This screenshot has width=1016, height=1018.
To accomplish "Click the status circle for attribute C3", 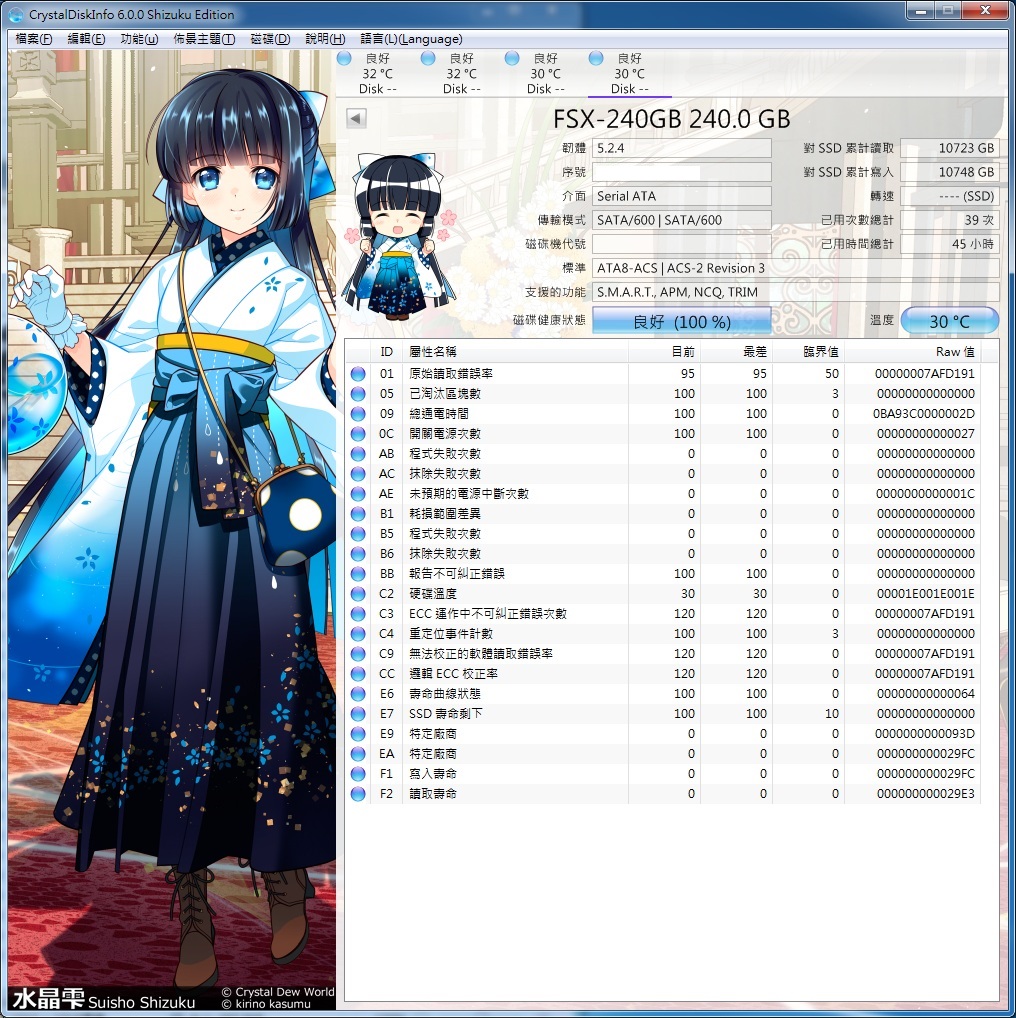I will (x=358, y=614).
